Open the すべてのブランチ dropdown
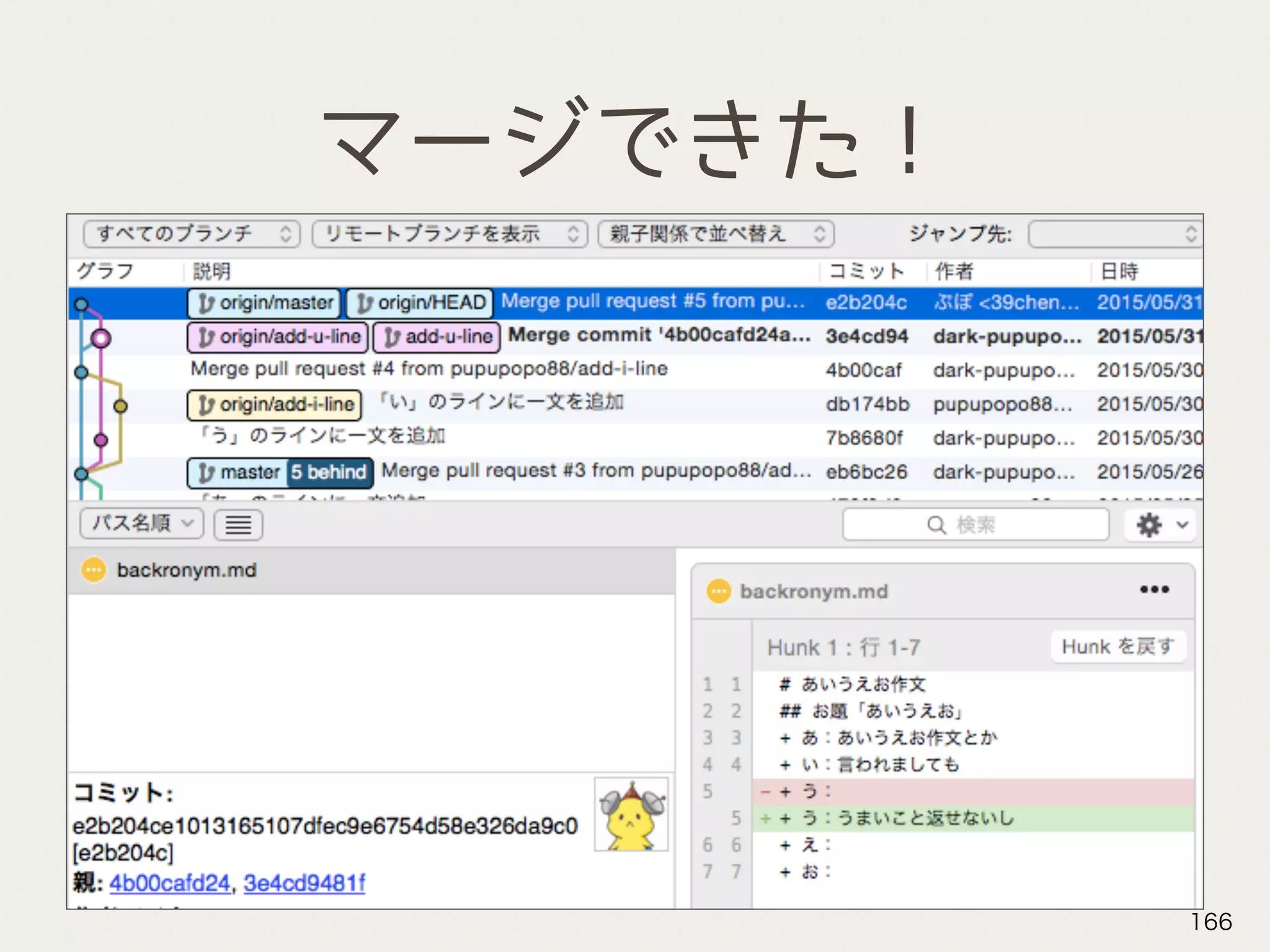 point(192,234)
